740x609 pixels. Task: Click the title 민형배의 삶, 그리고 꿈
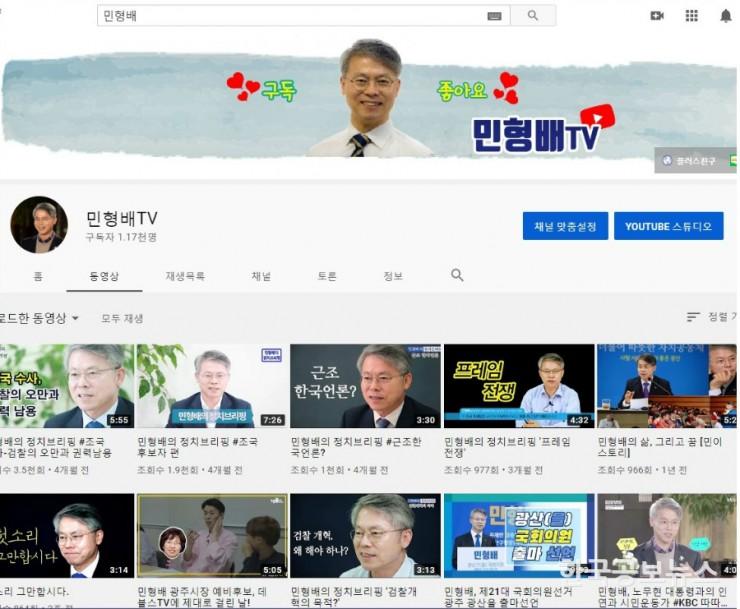(x=660, y=447)
